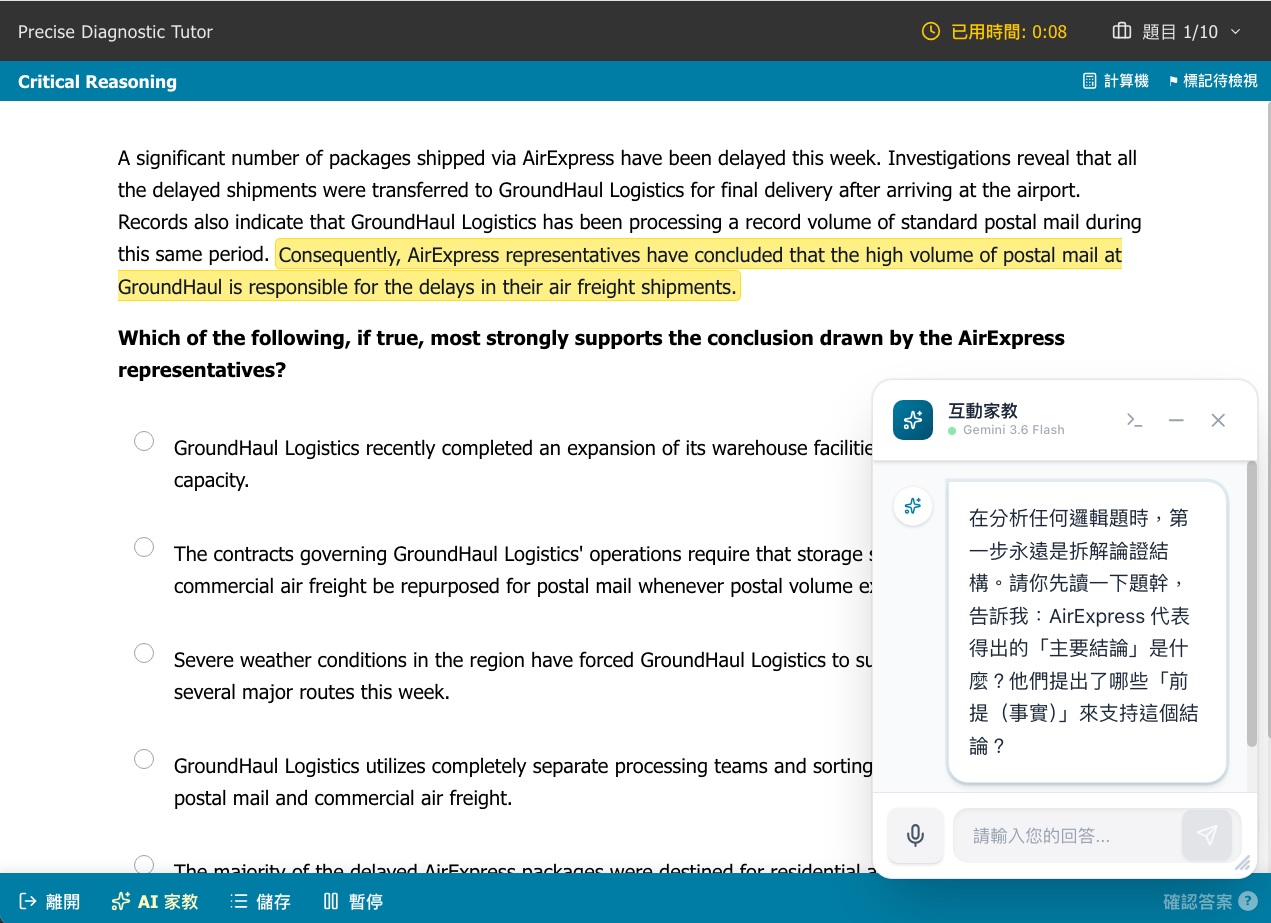
Task: Click the Critical Reasoning section title
Action: [97, 81]
